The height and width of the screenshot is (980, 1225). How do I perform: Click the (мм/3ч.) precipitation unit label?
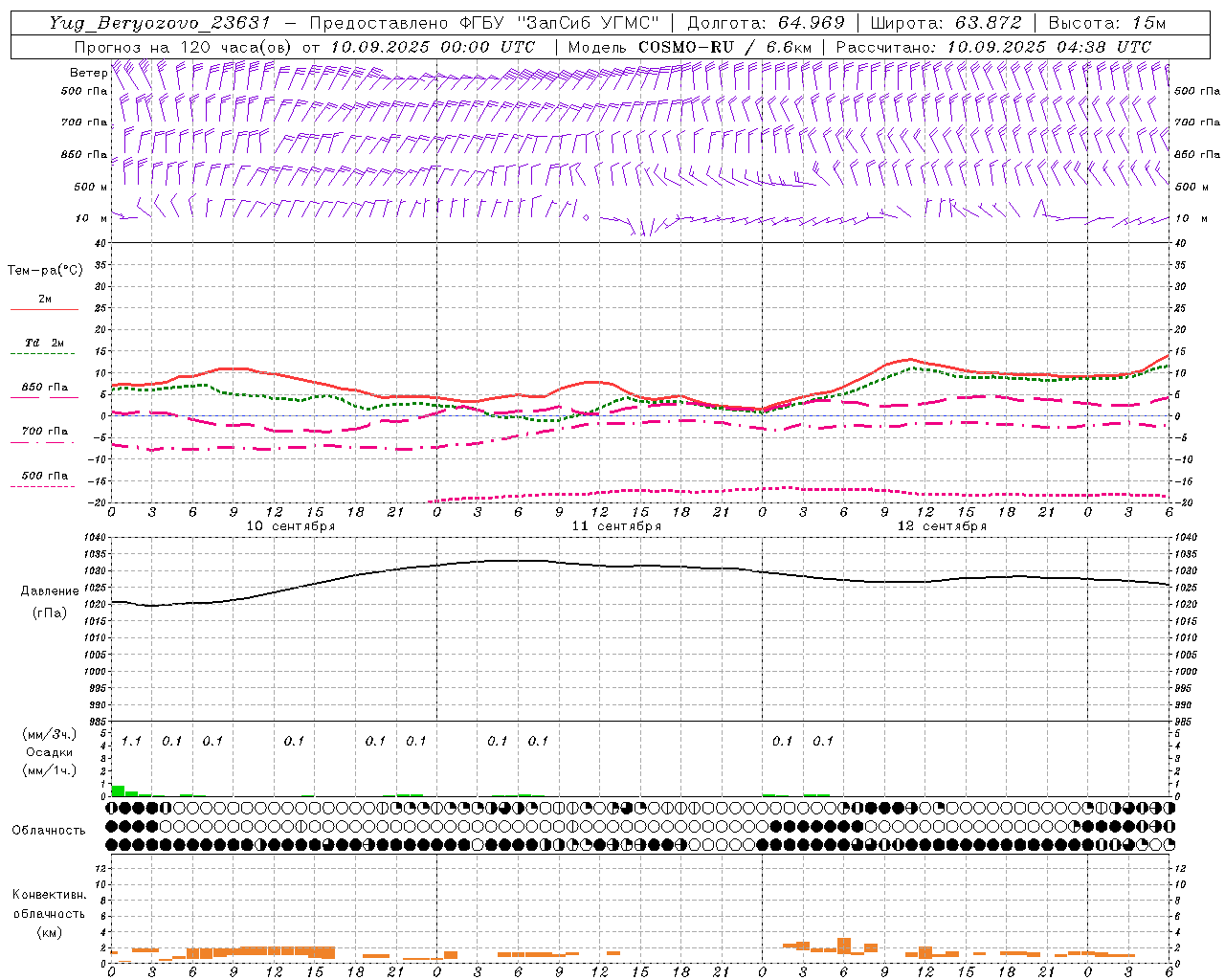[50, 735]
